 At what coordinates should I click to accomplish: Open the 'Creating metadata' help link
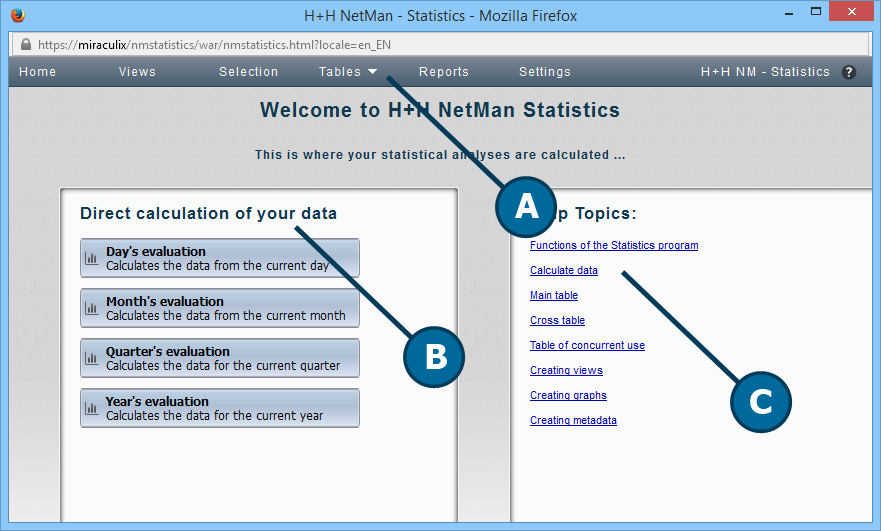[x=573, y=420]
